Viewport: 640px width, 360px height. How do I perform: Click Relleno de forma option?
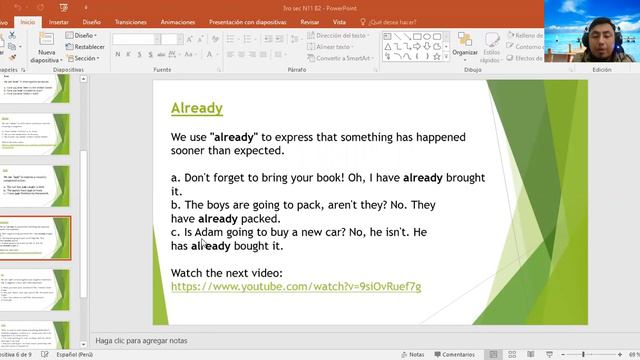coord(525,36)
